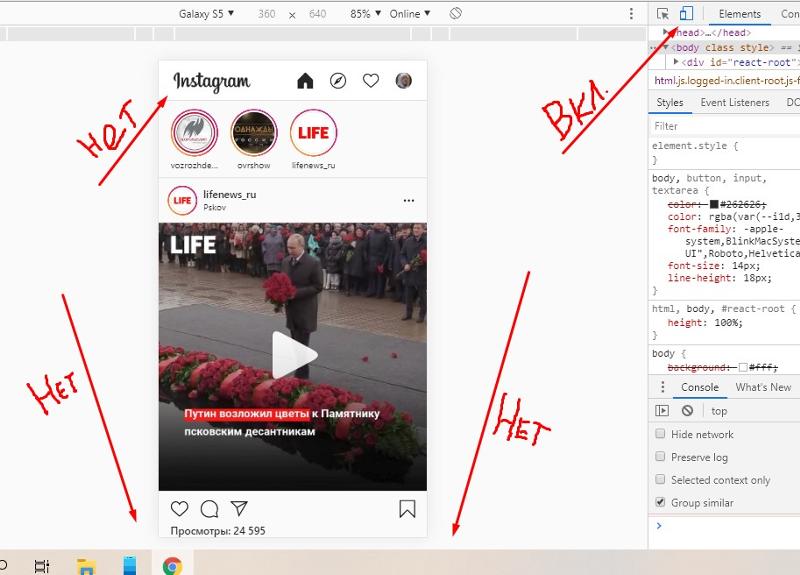This screenshot has height=575, width=800.
Task: Switch to the Event Listeners tab
Action: tap(735, 103)
